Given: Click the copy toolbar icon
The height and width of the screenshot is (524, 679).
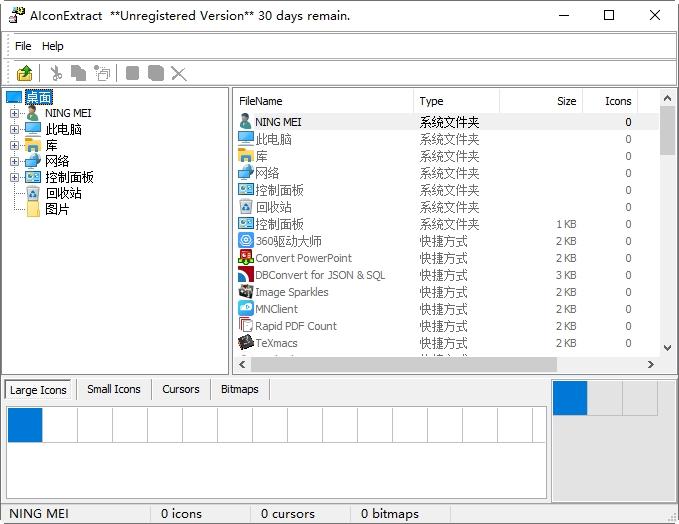Looking at the screenshot, I should click(x=78, y=73).
